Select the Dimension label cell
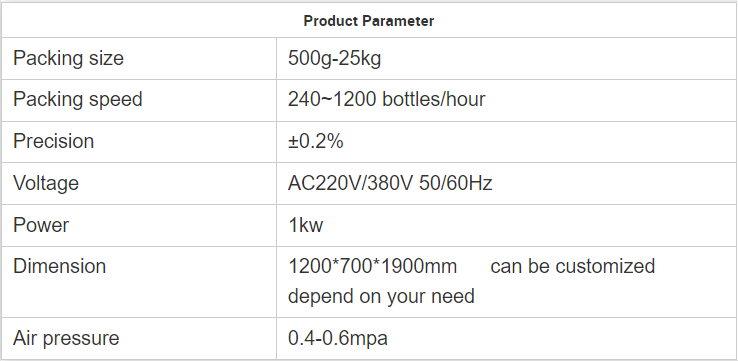 click(139, 281)
